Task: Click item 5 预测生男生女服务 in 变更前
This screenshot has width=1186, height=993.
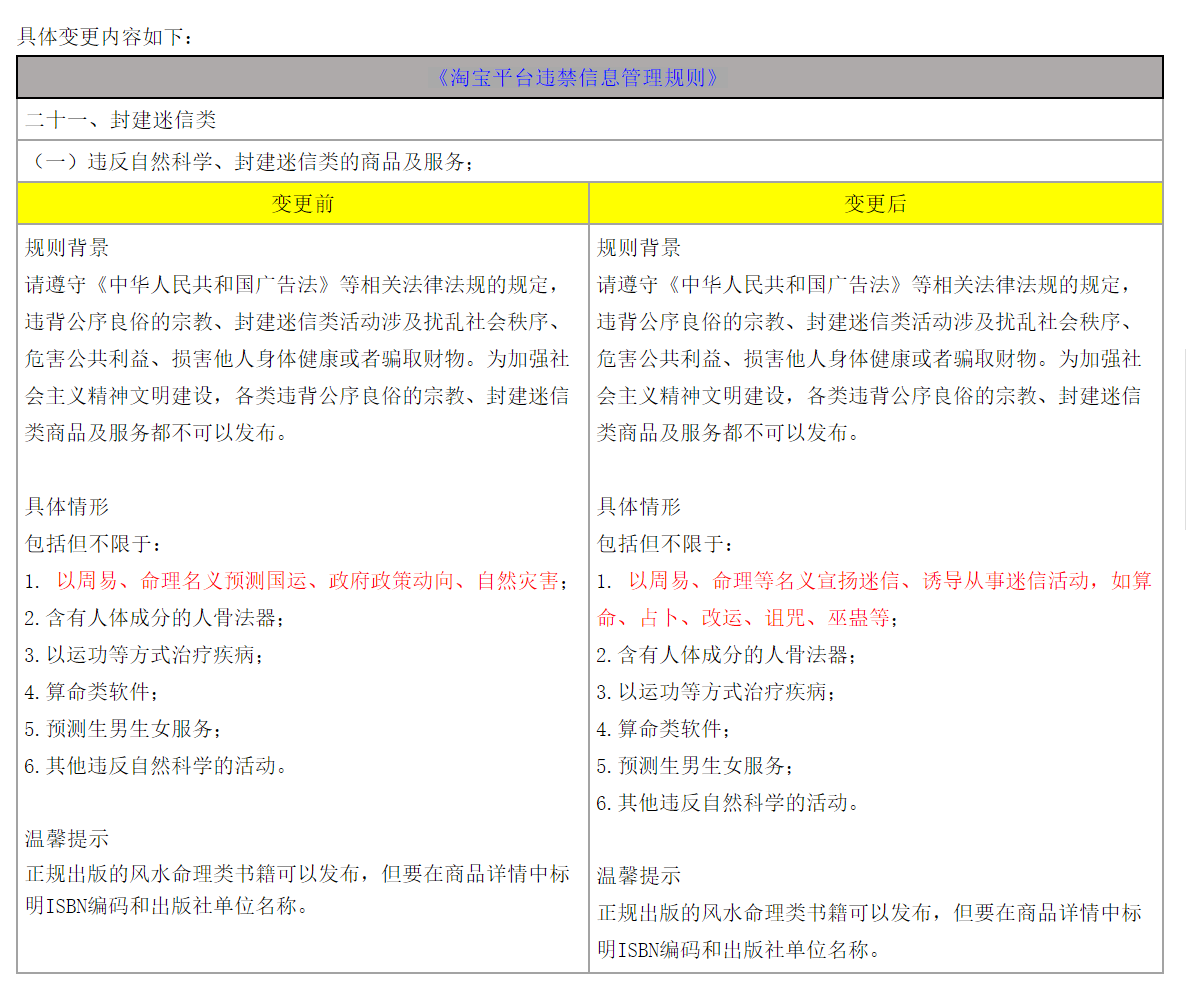Action: (x=123, y=728)
